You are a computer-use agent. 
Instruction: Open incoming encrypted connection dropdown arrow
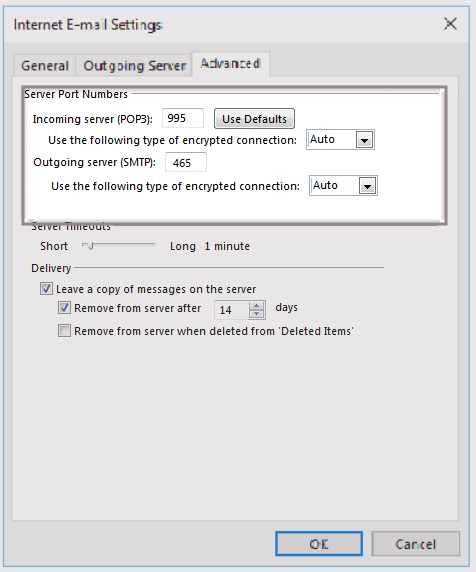point(364,140)
